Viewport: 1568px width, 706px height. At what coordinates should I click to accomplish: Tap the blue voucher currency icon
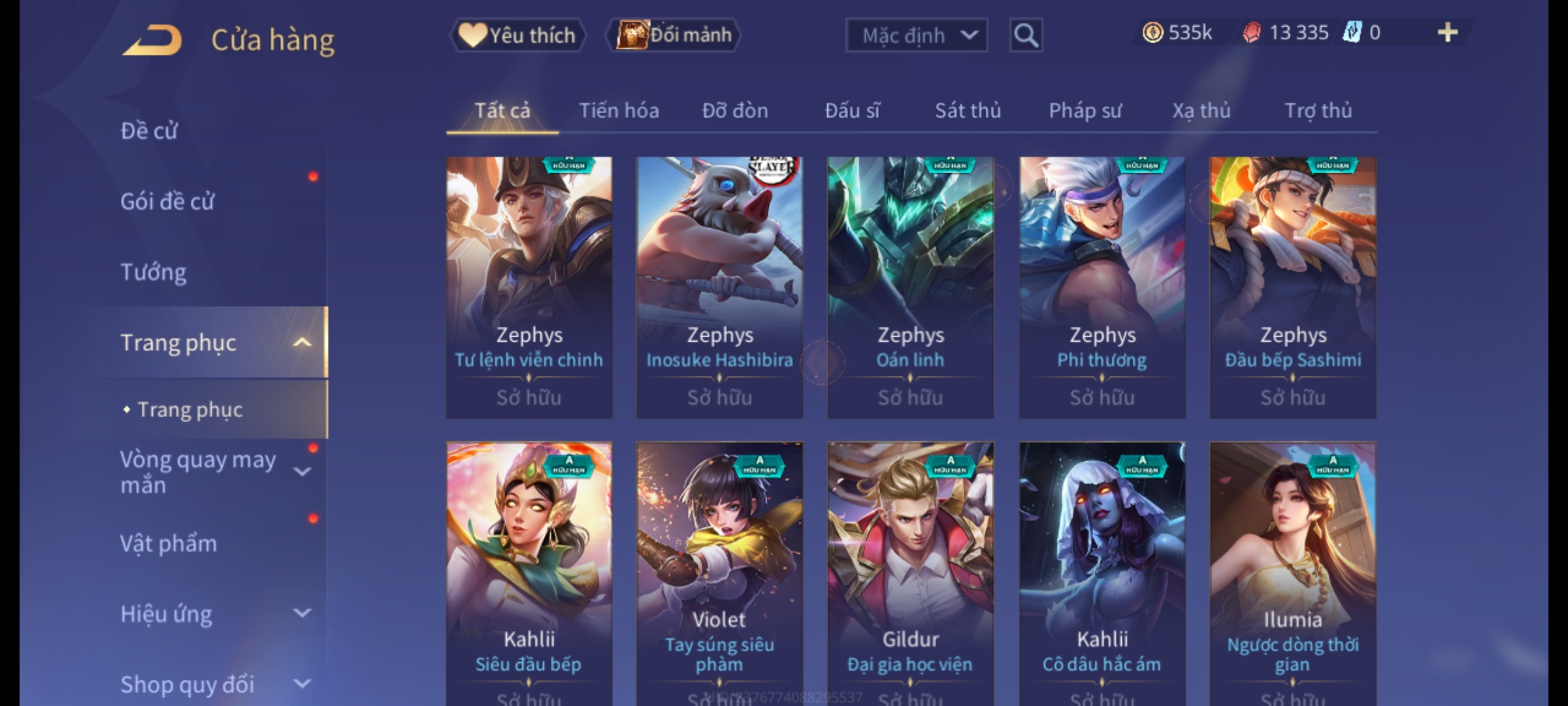(x=1352, y=33)
